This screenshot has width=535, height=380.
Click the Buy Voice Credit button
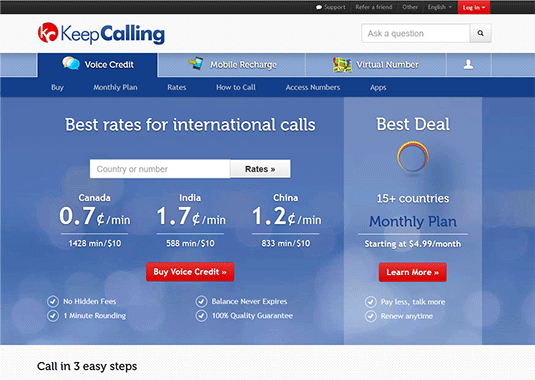pos(190,272)
